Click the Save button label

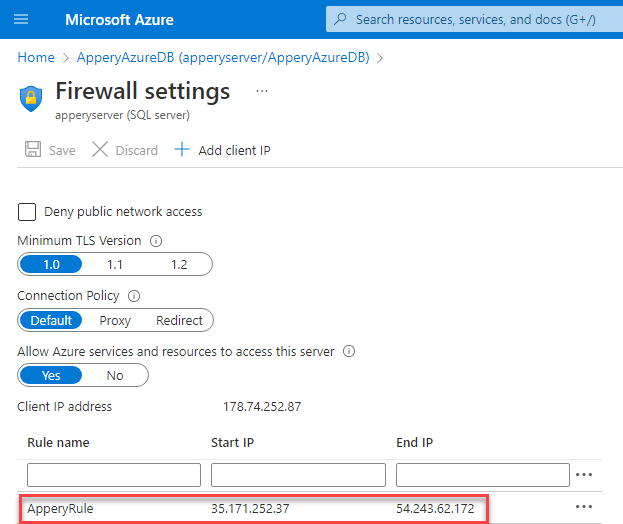coord(62,151)
